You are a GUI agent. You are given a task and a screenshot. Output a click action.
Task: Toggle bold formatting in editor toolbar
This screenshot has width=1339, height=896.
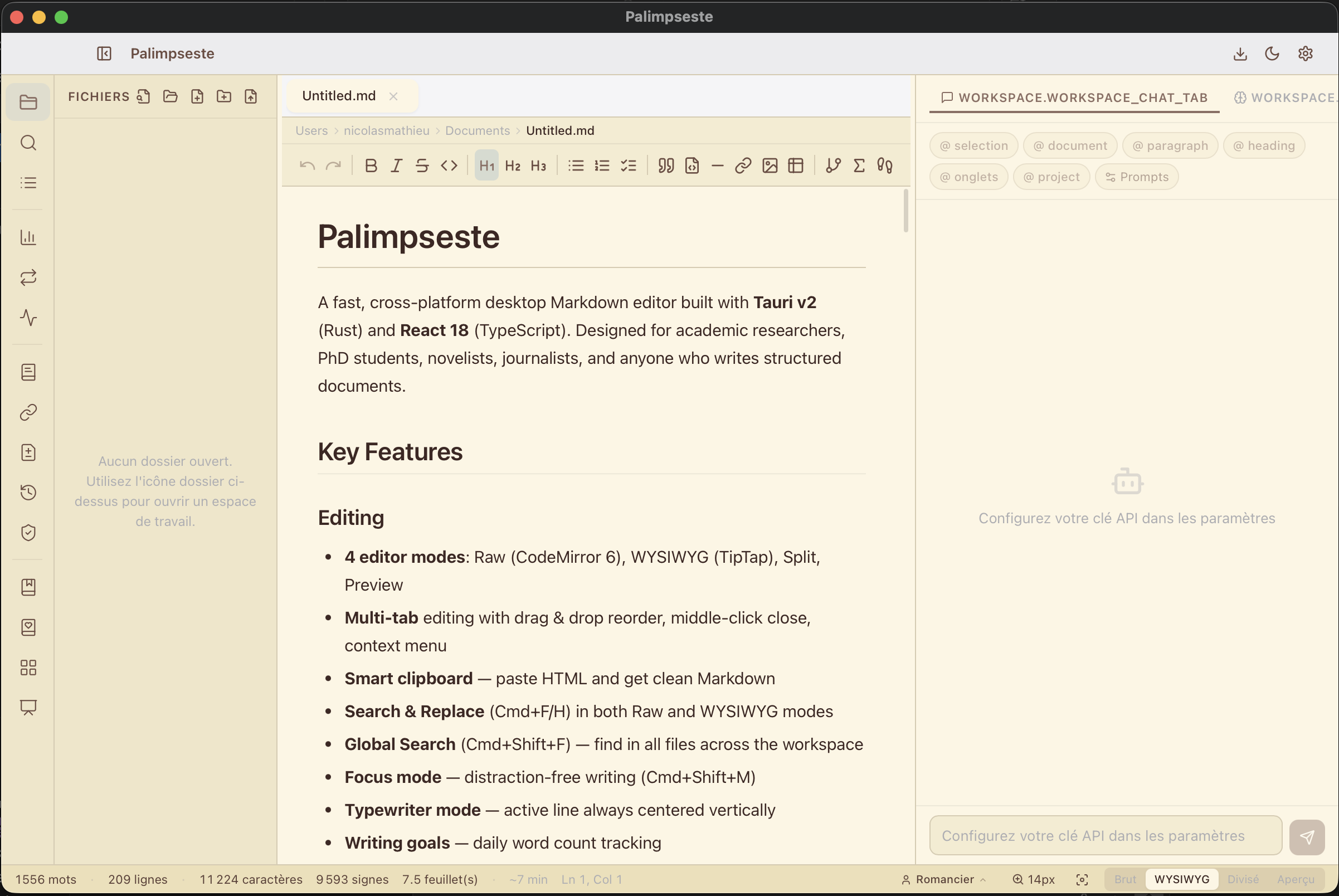[x=371, y=165]
